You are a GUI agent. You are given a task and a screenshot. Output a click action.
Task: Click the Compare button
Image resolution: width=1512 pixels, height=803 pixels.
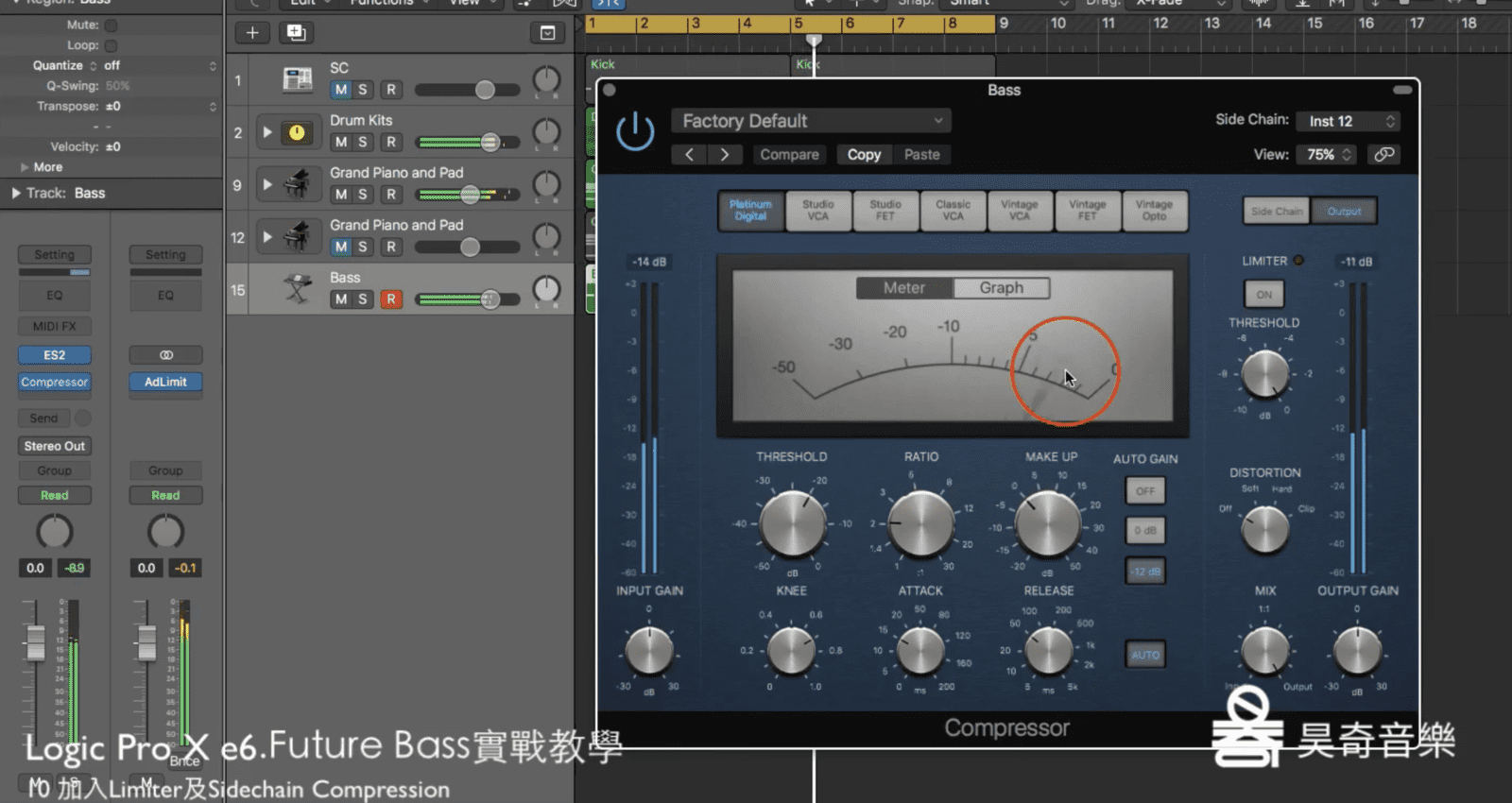pos(789,154)
